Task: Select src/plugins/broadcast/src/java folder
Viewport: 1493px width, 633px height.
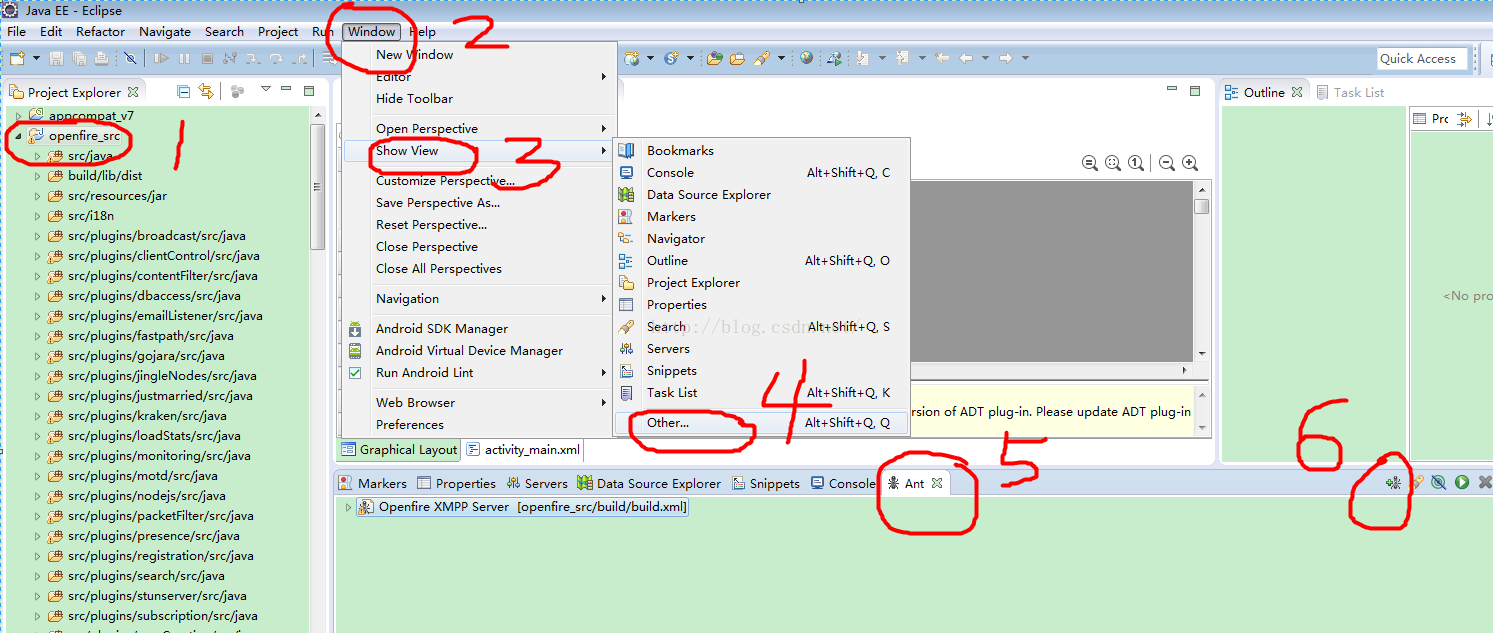Action: point(156,236)
